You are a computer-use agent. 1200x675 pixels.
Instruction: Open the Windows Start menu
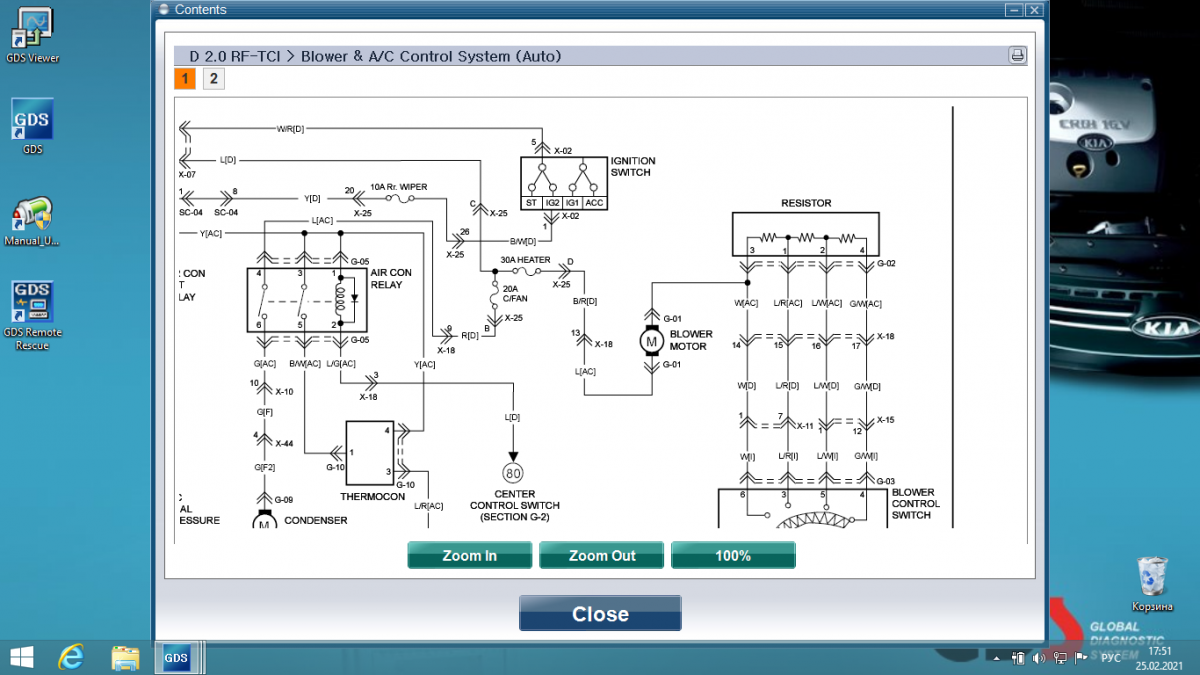click(21, 657)
